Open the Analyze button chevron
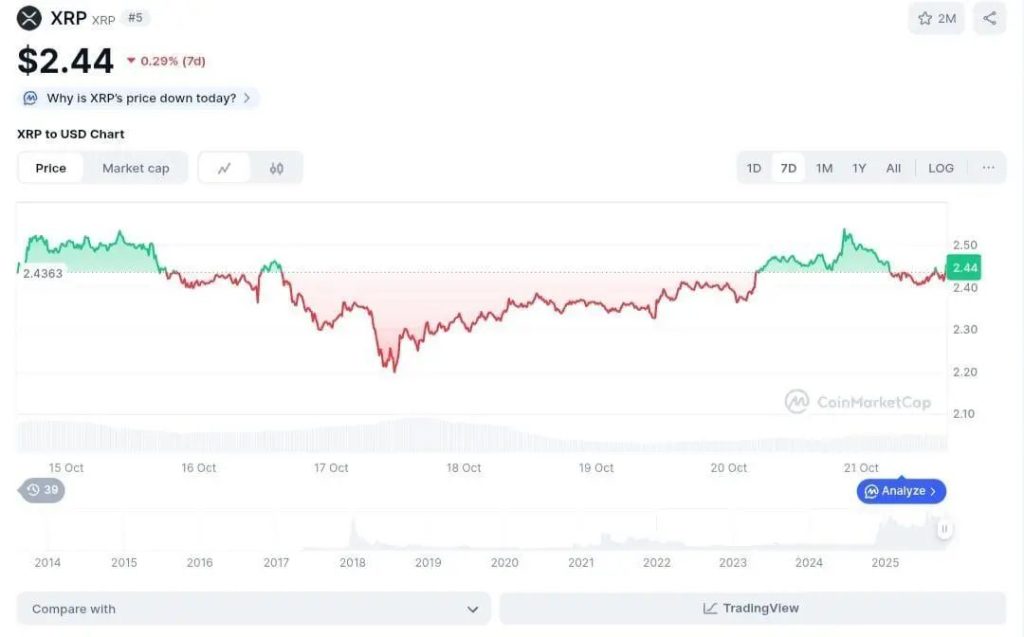The width and height of the screenshot is (1024, 637). point(933,491)
